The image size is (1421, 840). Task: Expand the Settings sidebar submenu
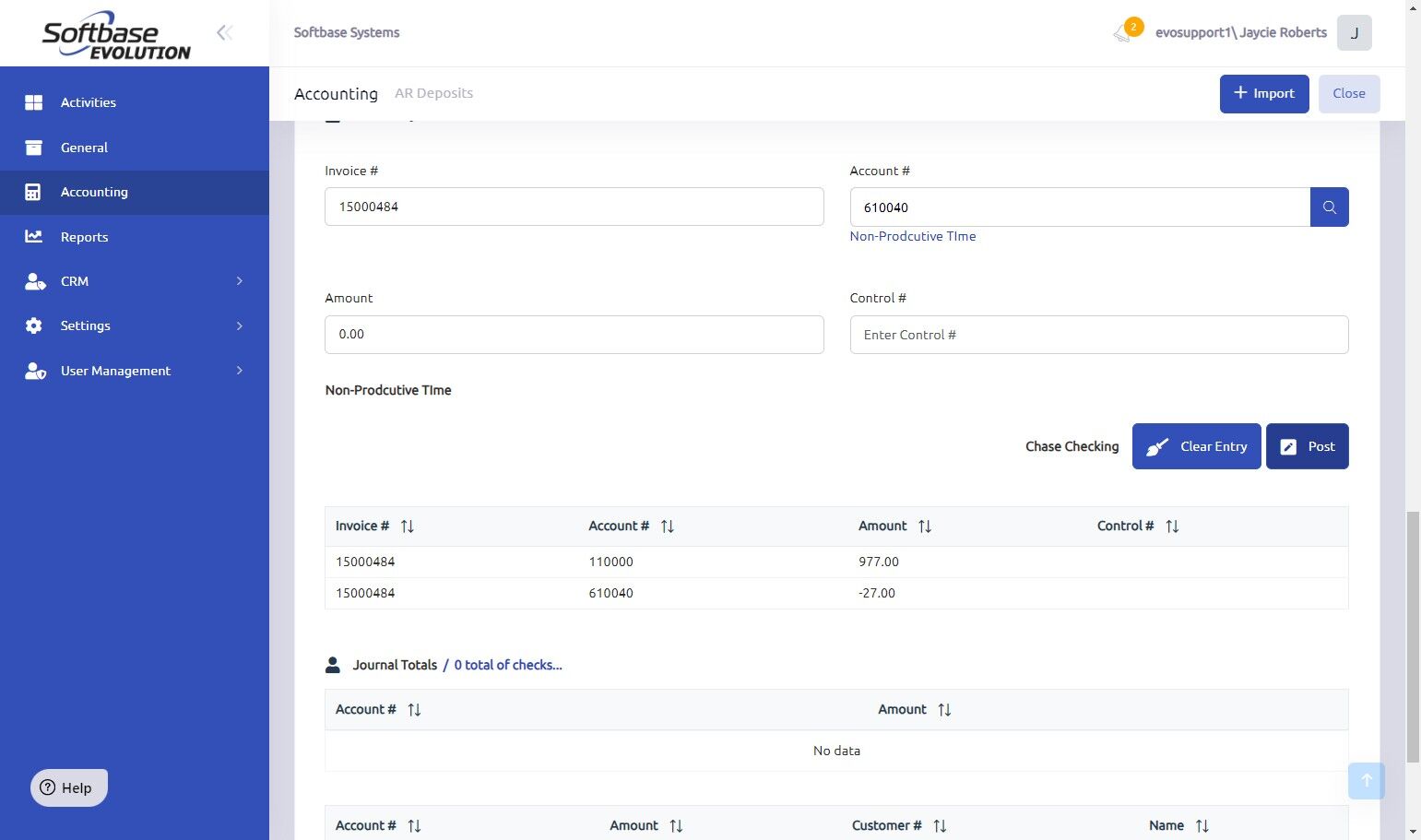tap(239, 325)
